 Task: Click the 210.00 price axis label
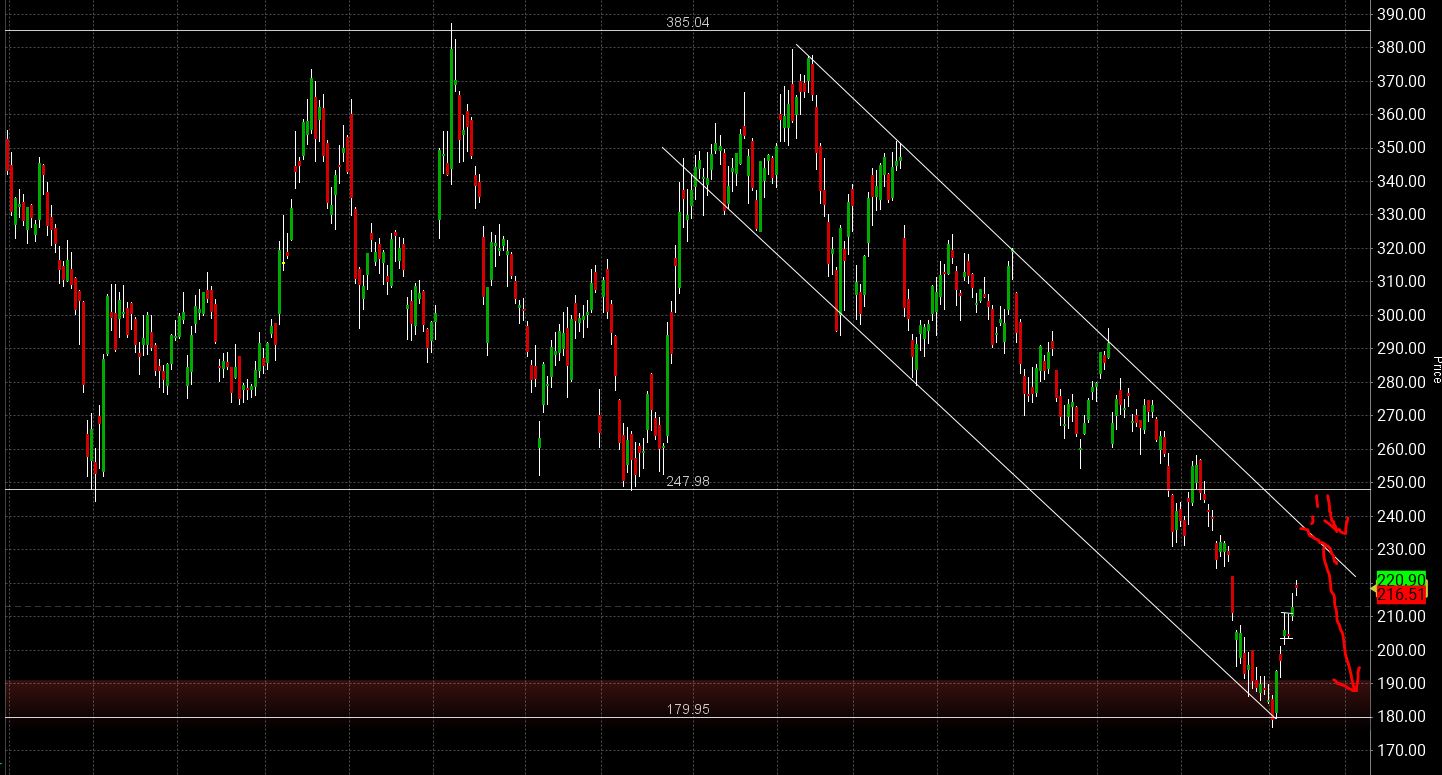click(x=1401, y=616)
